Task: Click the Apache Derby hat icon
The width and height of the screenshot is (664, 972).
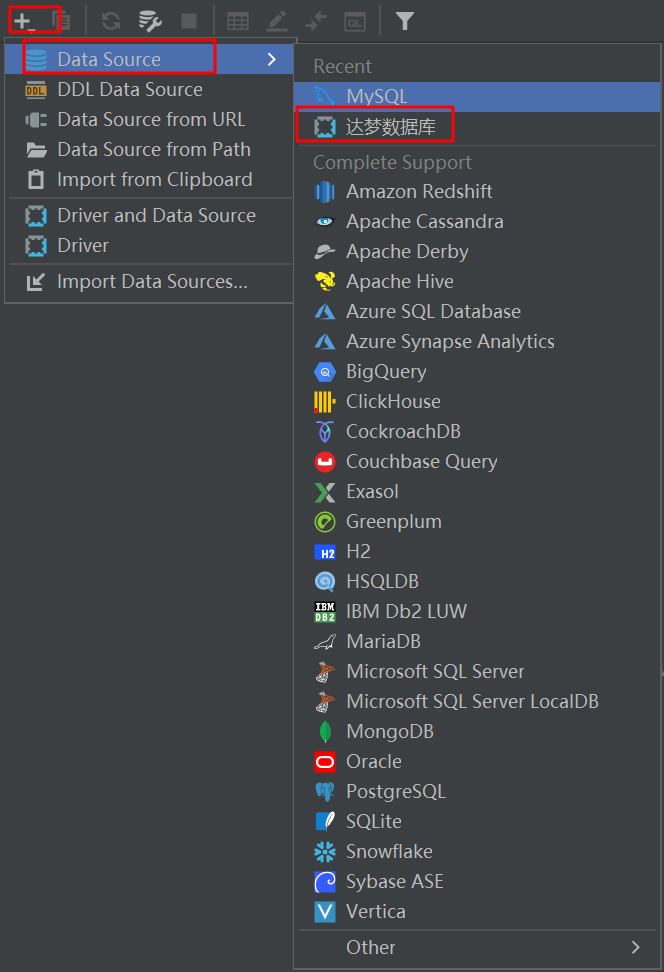Action: tap(325, 252)
